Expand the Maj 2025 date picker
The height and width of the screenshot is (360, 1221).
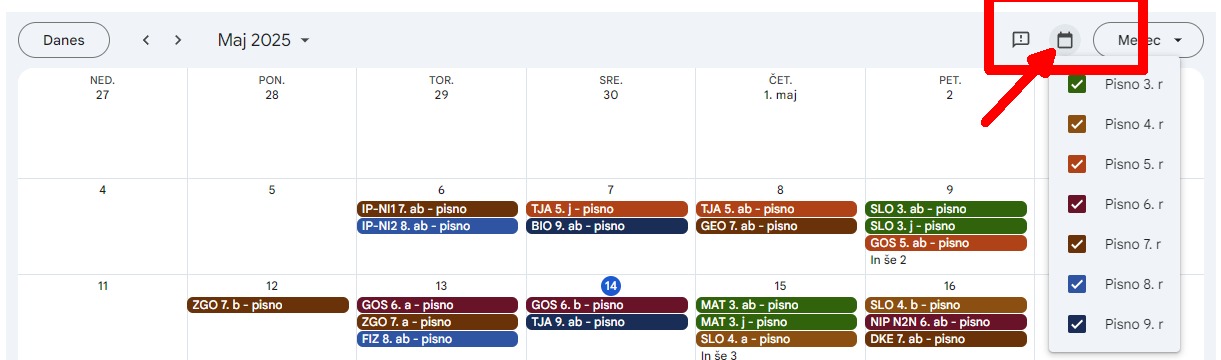(x=264, y=40)
